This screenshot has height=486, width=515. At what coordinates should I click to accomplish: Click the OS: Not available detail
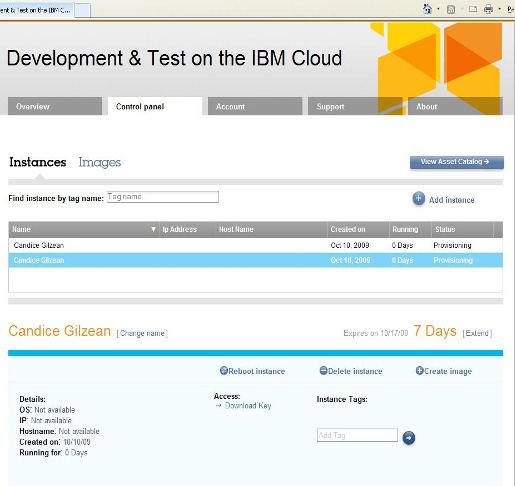tap(47, 410)
